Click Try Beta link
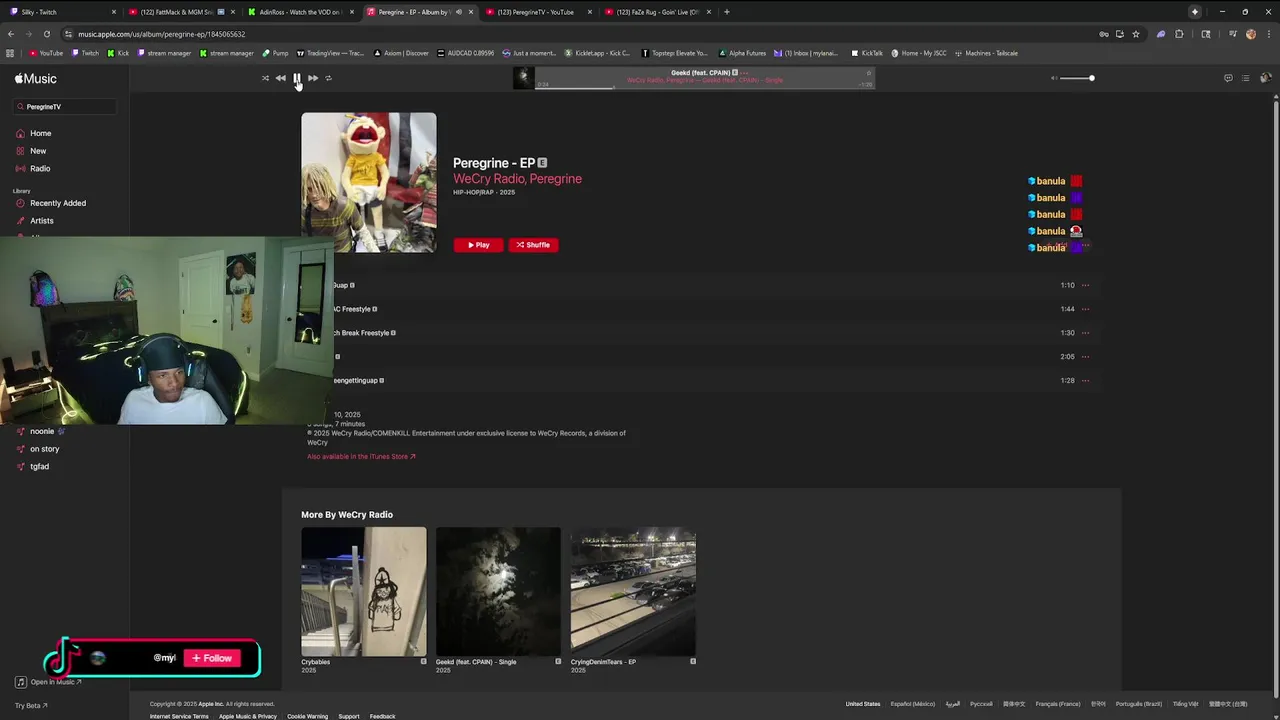Image resolution: width=1280 pixels, height=720 pixels. (x=31, y=705)
